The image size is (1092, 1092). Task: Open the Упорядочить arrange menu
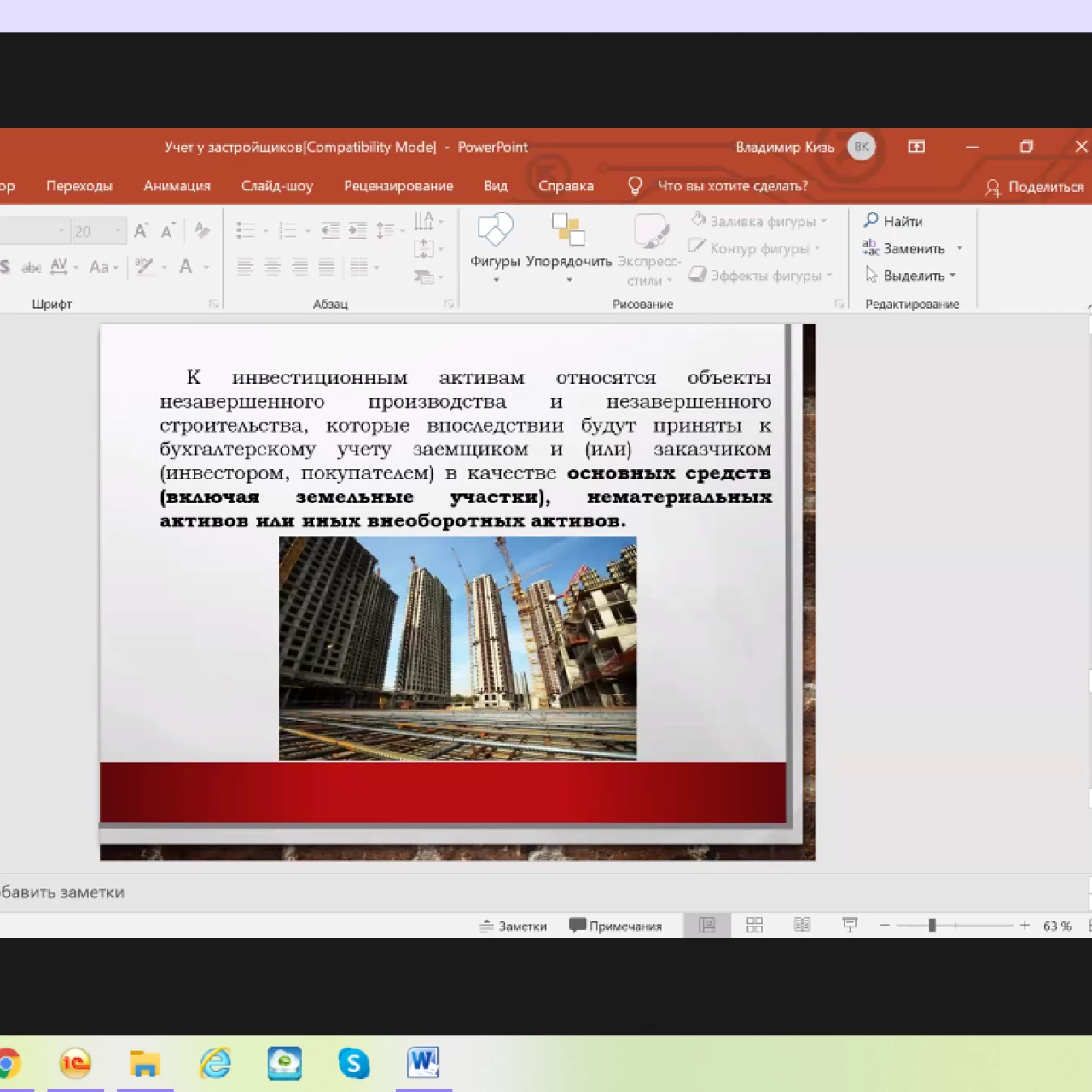point(569,247)
